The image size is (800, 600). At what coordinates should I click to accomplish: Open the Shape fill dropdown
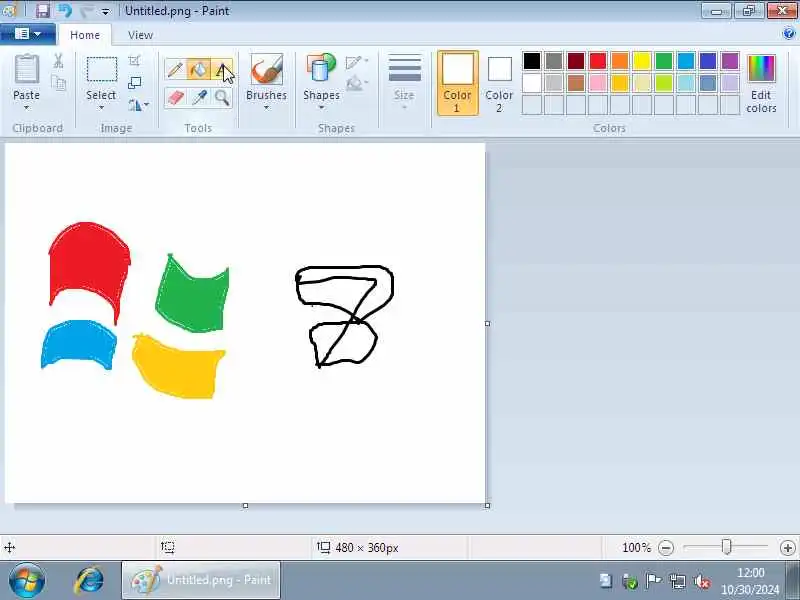tap(357, 82)
